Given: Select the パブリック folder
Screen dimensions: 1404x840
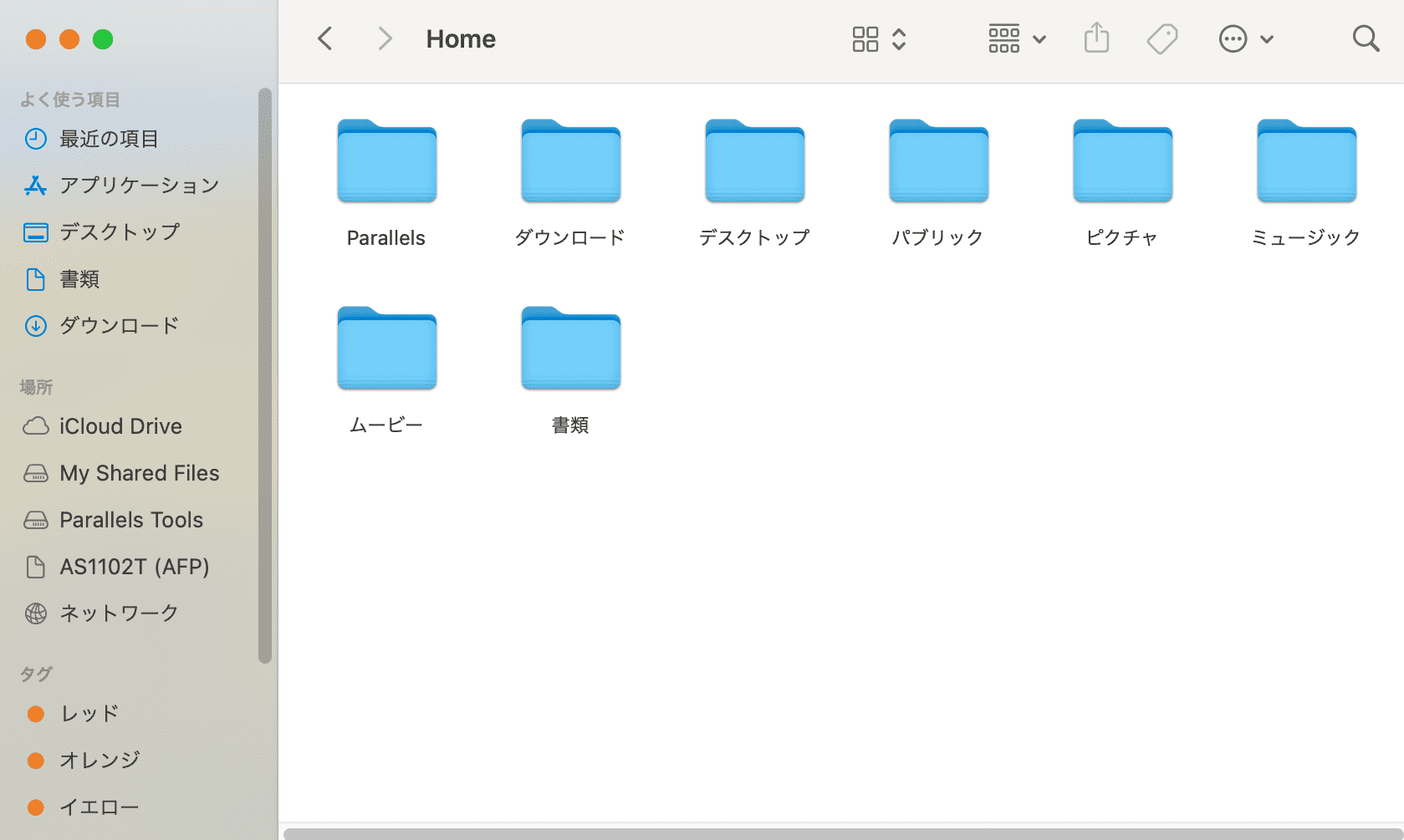Looking at the screenshot, I should click(x=938, y=161).
